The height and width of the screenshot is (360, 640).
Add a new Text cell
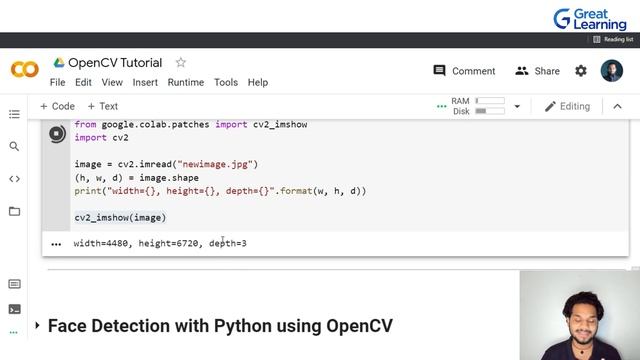pyautogui.click(x=103, y=107)
